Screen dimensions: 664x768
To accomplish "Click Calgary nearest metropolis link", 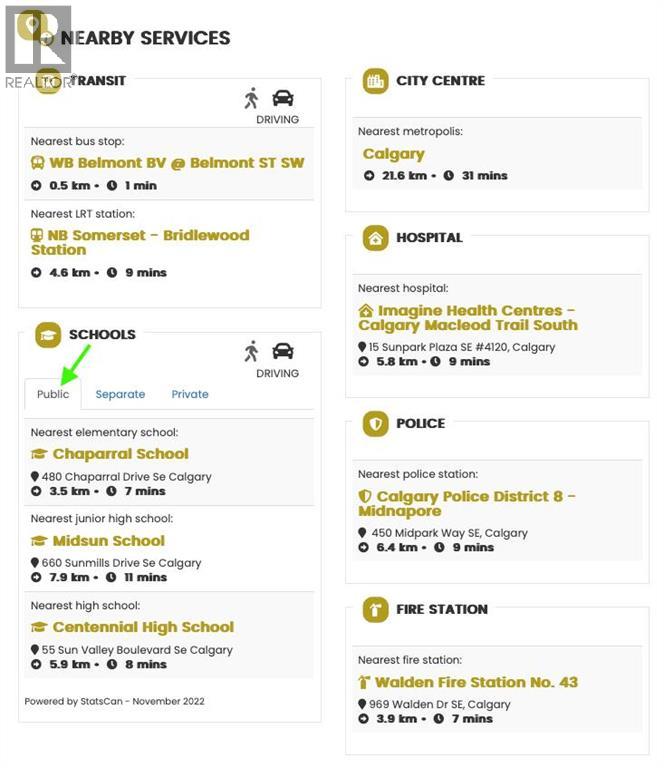I will (x=394, y=154).
